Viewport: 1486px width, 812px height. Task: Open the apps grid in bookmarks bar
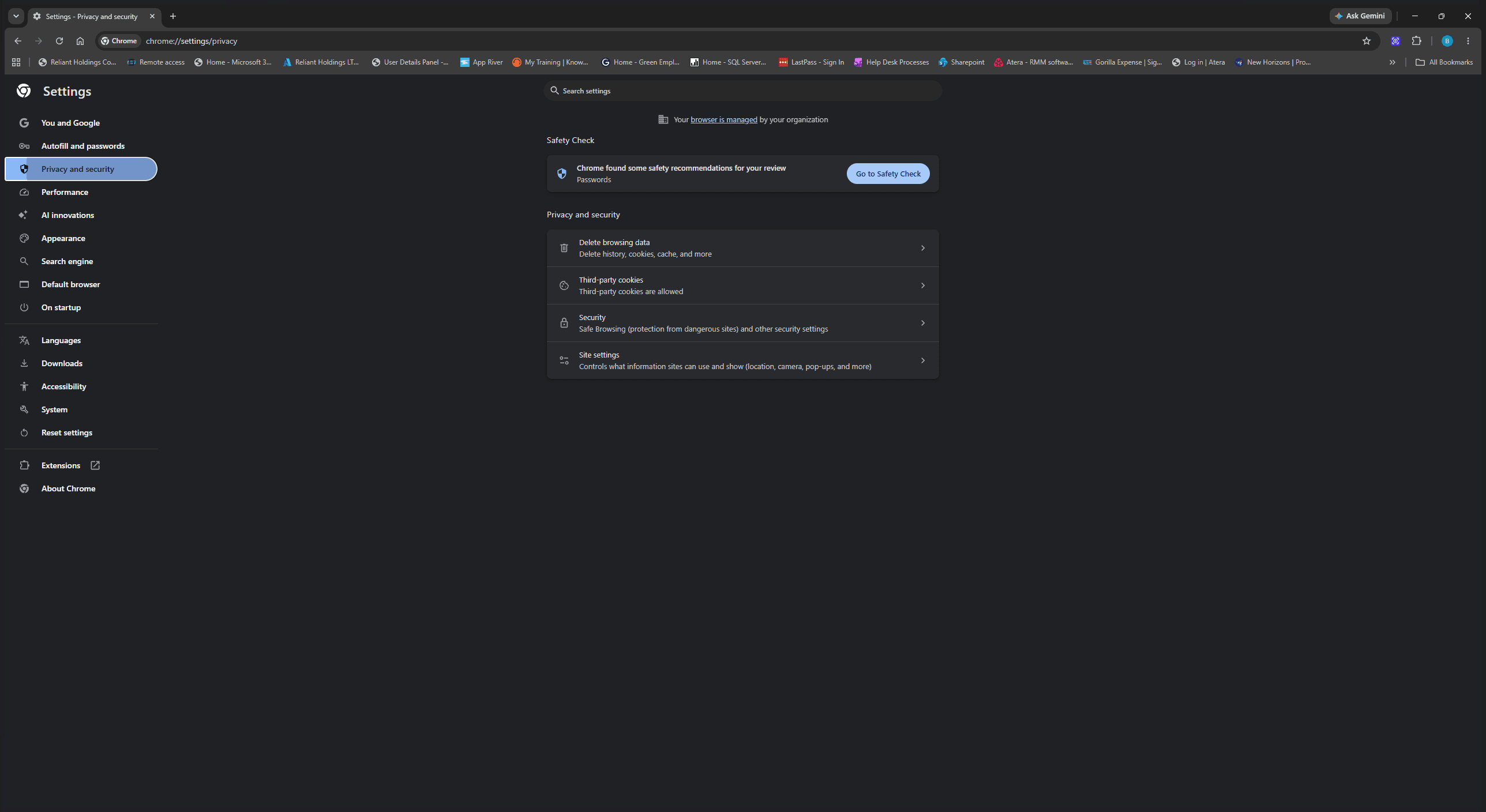point(16,62)
